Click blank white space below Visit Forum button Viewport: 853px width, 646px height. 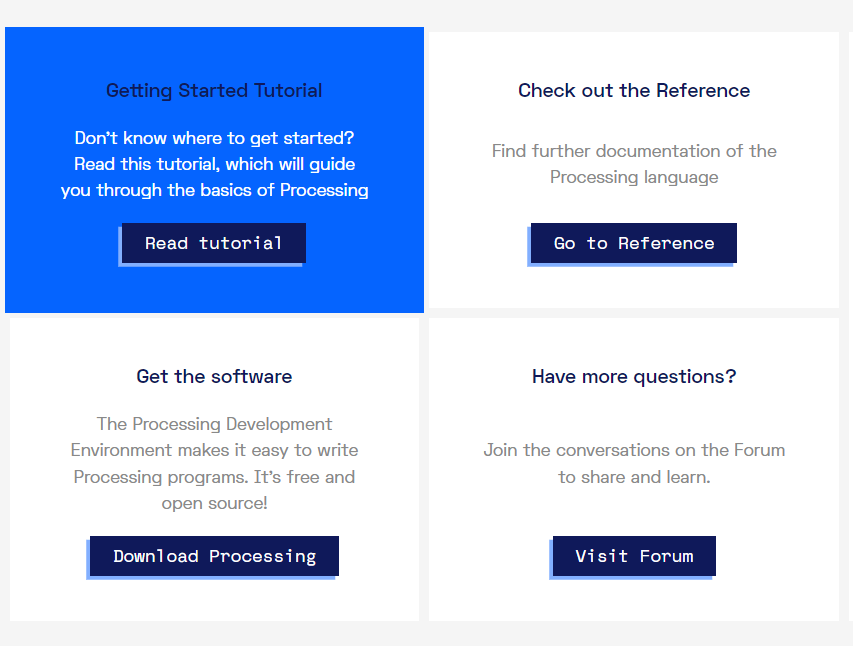pyautogui.click(x=633, y=600)
